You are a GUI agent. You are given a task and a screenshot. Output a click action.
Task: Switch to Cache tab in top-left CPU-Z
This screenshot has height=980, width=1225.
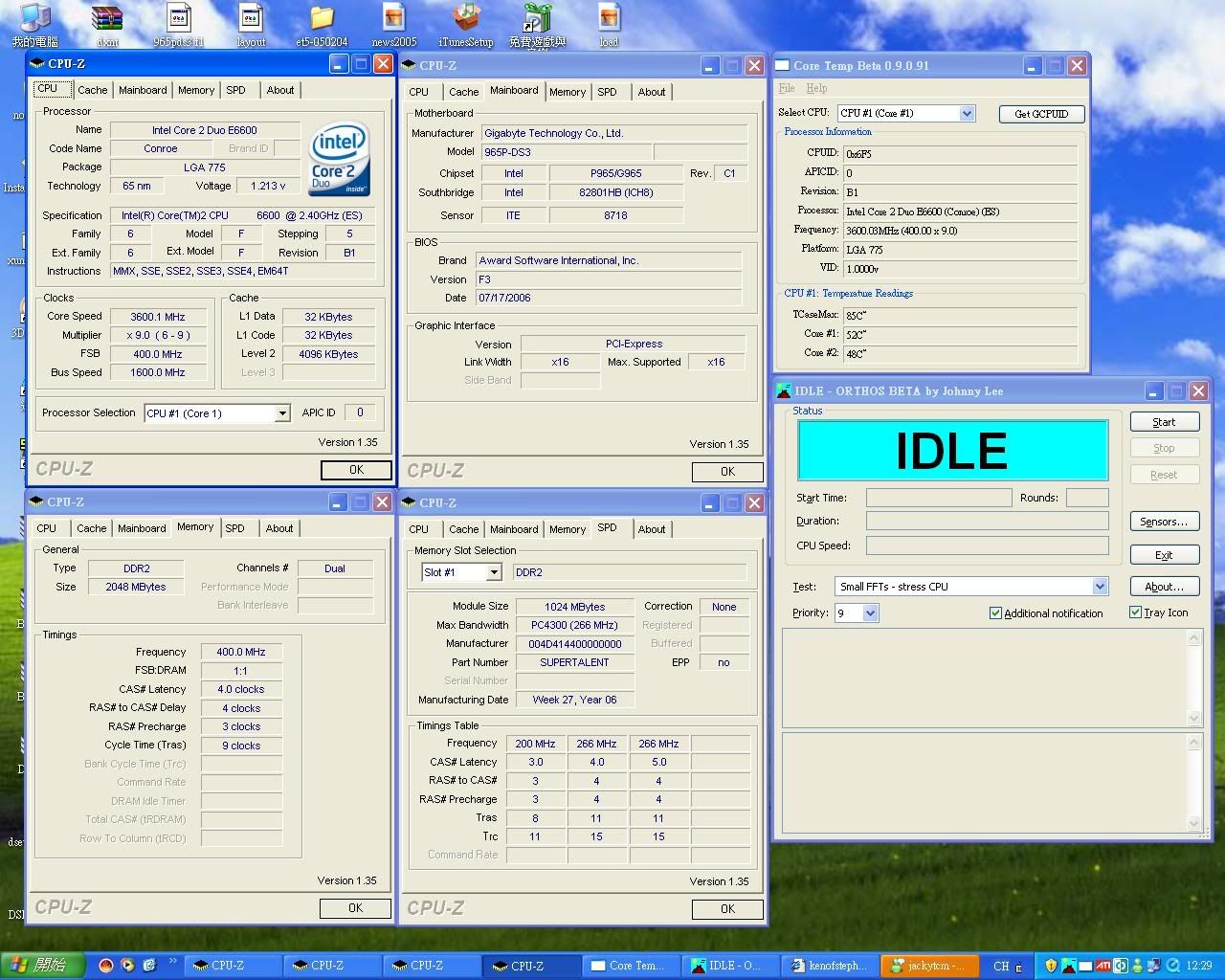click(x=93, y=90)
